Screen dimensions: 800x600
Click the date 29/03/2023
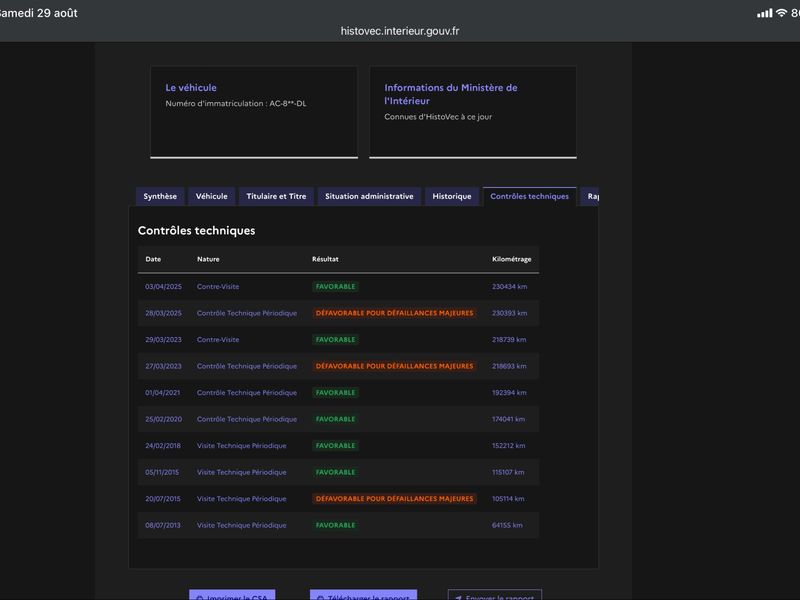(x=163, y=340)
